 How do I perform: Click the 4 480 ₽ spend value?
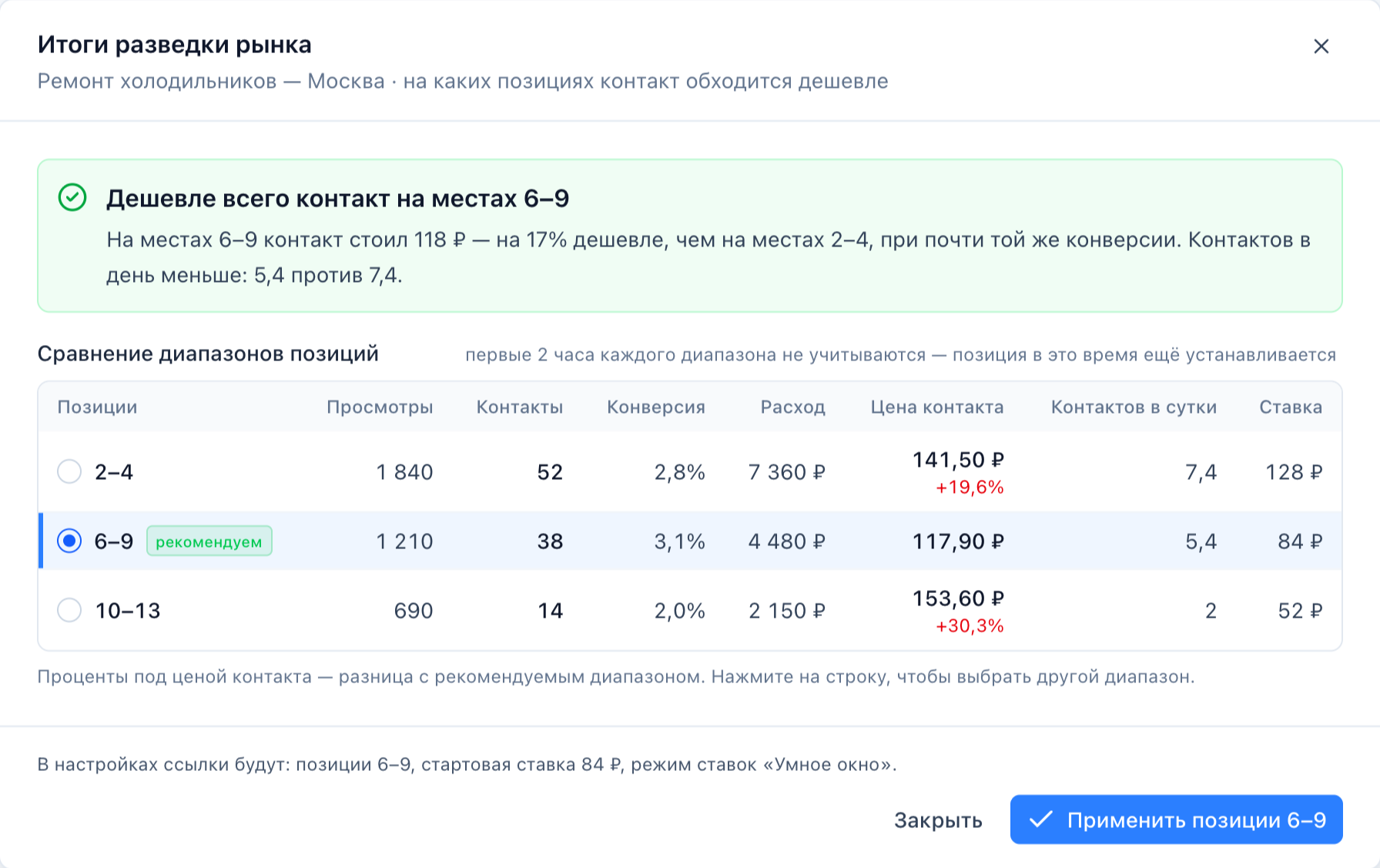pyautogui.click(x=786, y=541)
